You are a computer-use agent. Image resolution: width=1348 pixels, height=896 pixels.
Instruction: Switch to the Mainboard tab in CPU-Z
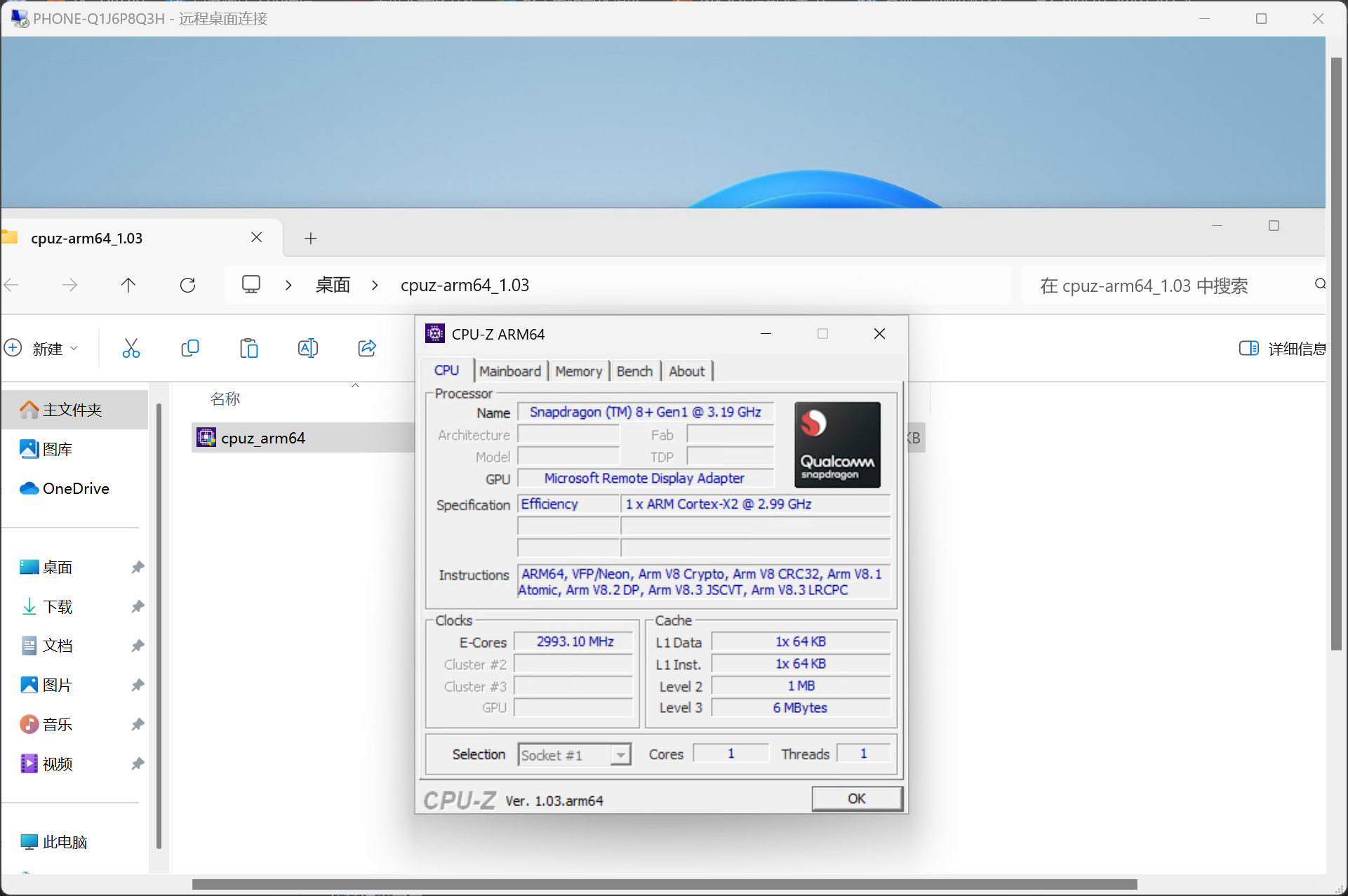tap(510, 371)
